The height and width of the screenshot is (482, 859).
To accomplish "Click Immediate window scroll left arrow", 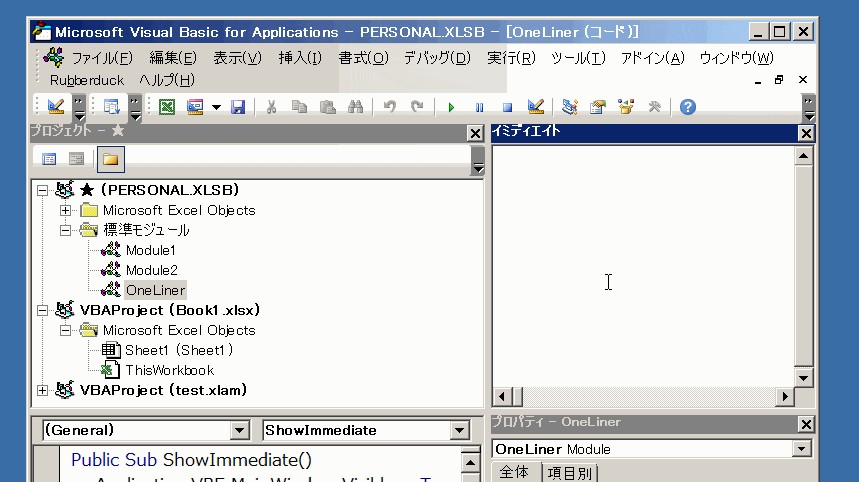I will click(502, 396).
